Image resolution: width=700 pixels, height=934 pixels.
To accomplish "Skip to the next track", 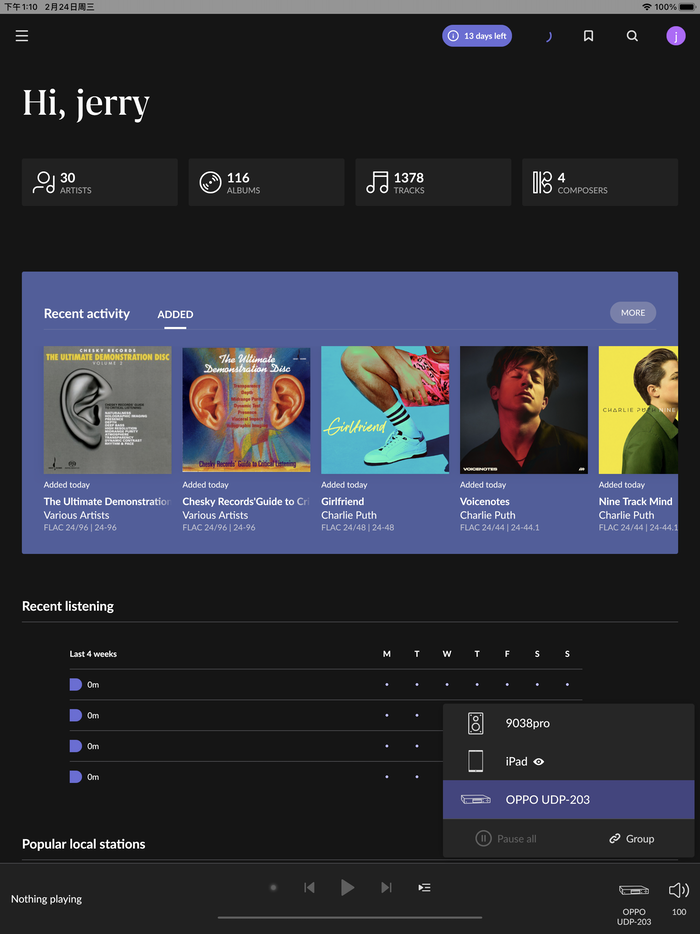I will (x=386, y=887).
